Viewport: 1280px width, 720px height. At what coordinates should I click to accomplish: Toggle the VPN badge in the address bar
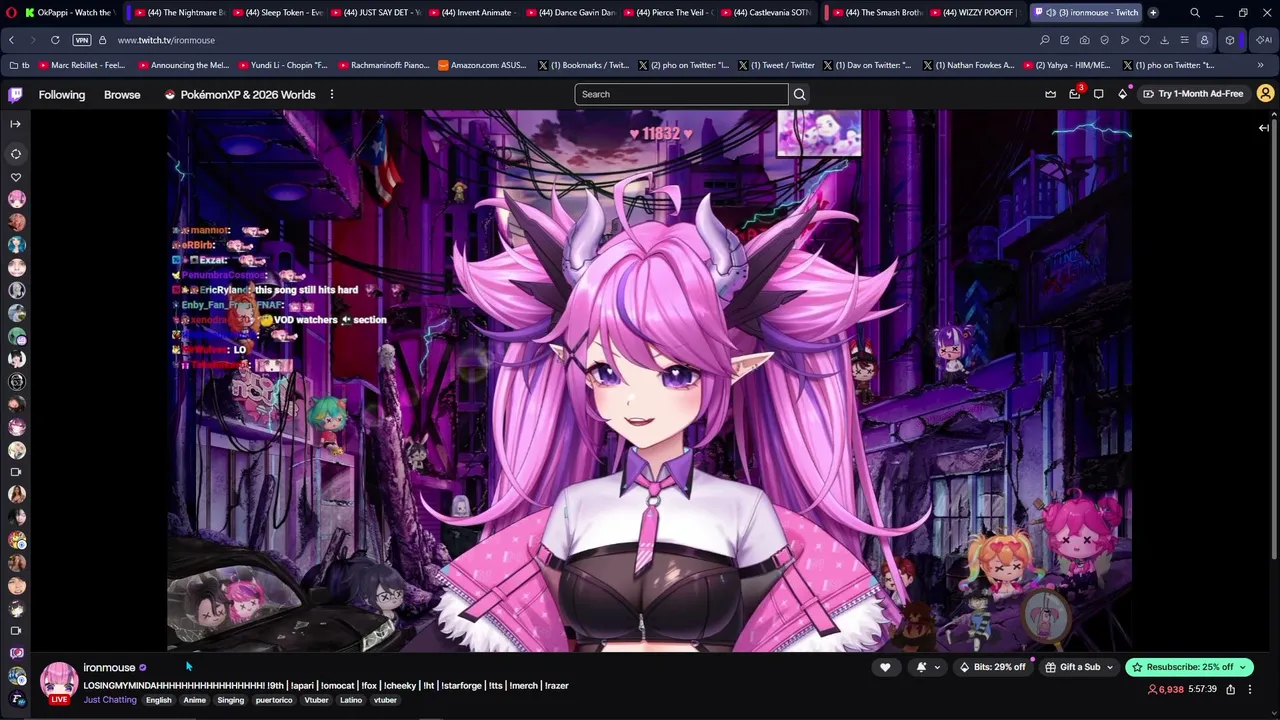click(x=82, y=40)
